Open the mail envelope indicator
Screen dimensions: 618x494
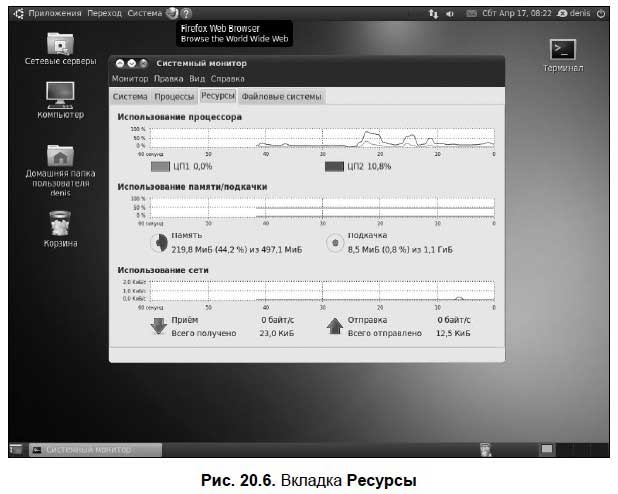pyautogui.click(x=471, y=14)
